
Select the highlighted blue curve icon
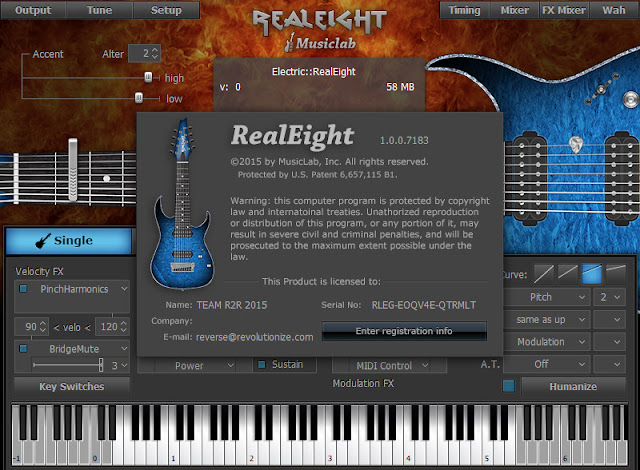coord(592,274)
